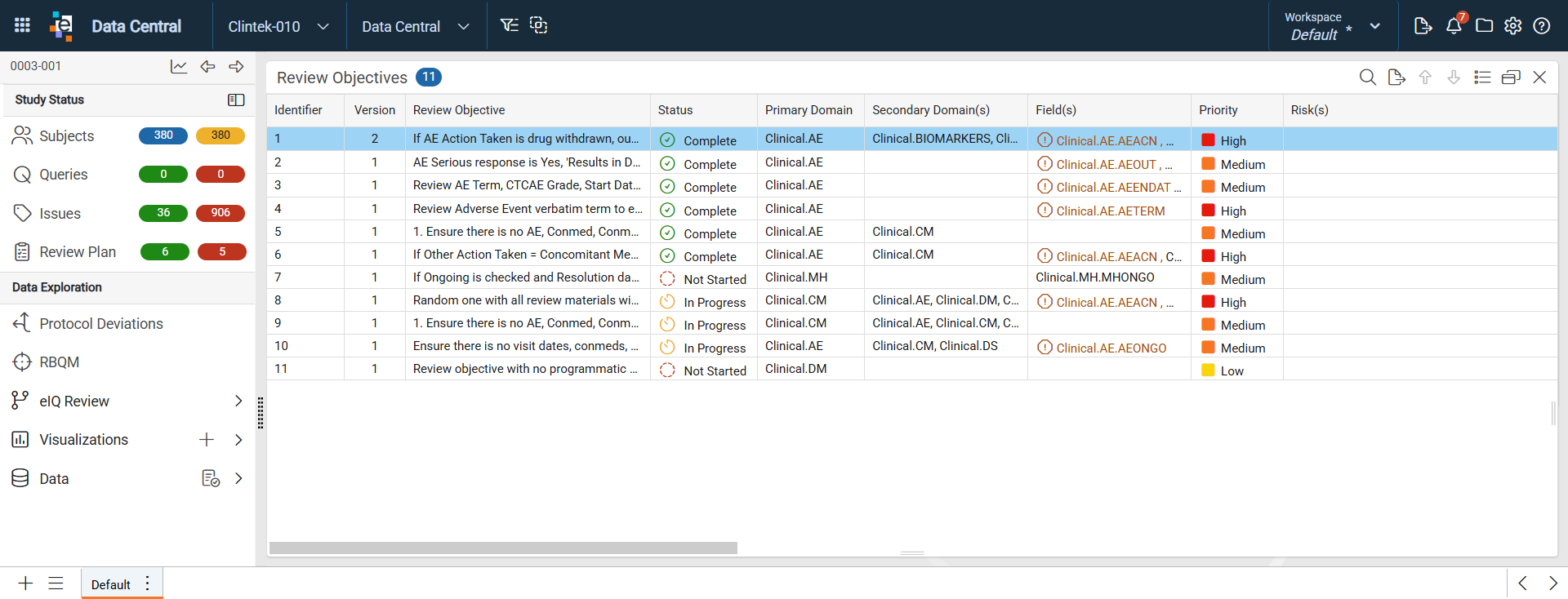Click the move up arrow in panel toolbar
The width and height of the screenshot is (1568, 599).
pos(1425,78)
